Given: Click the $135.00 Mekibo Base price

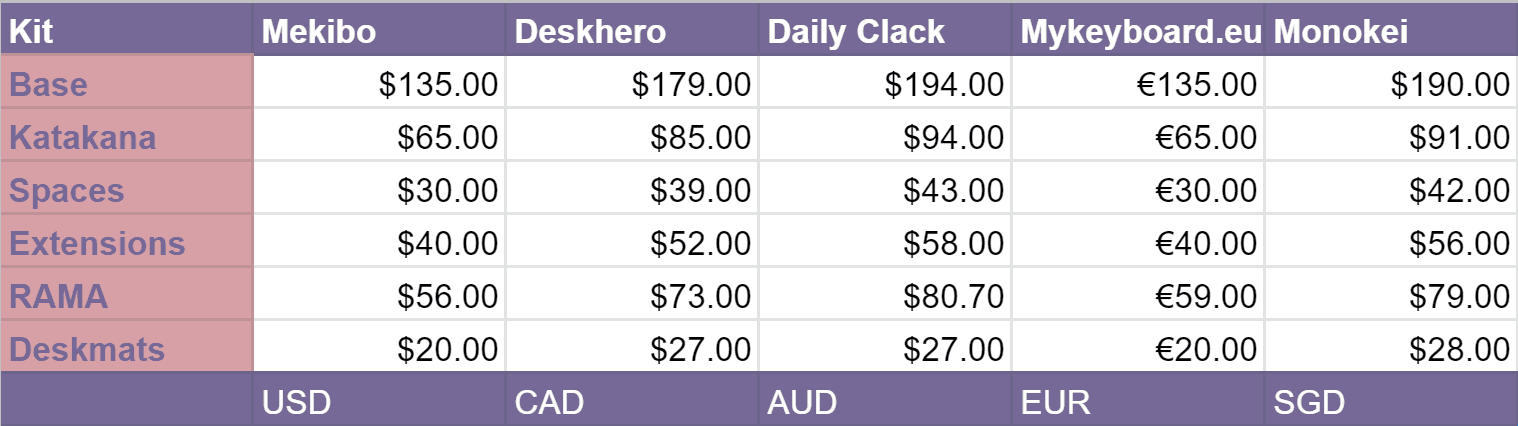Looking at the screenshot, I should [438, 85].
